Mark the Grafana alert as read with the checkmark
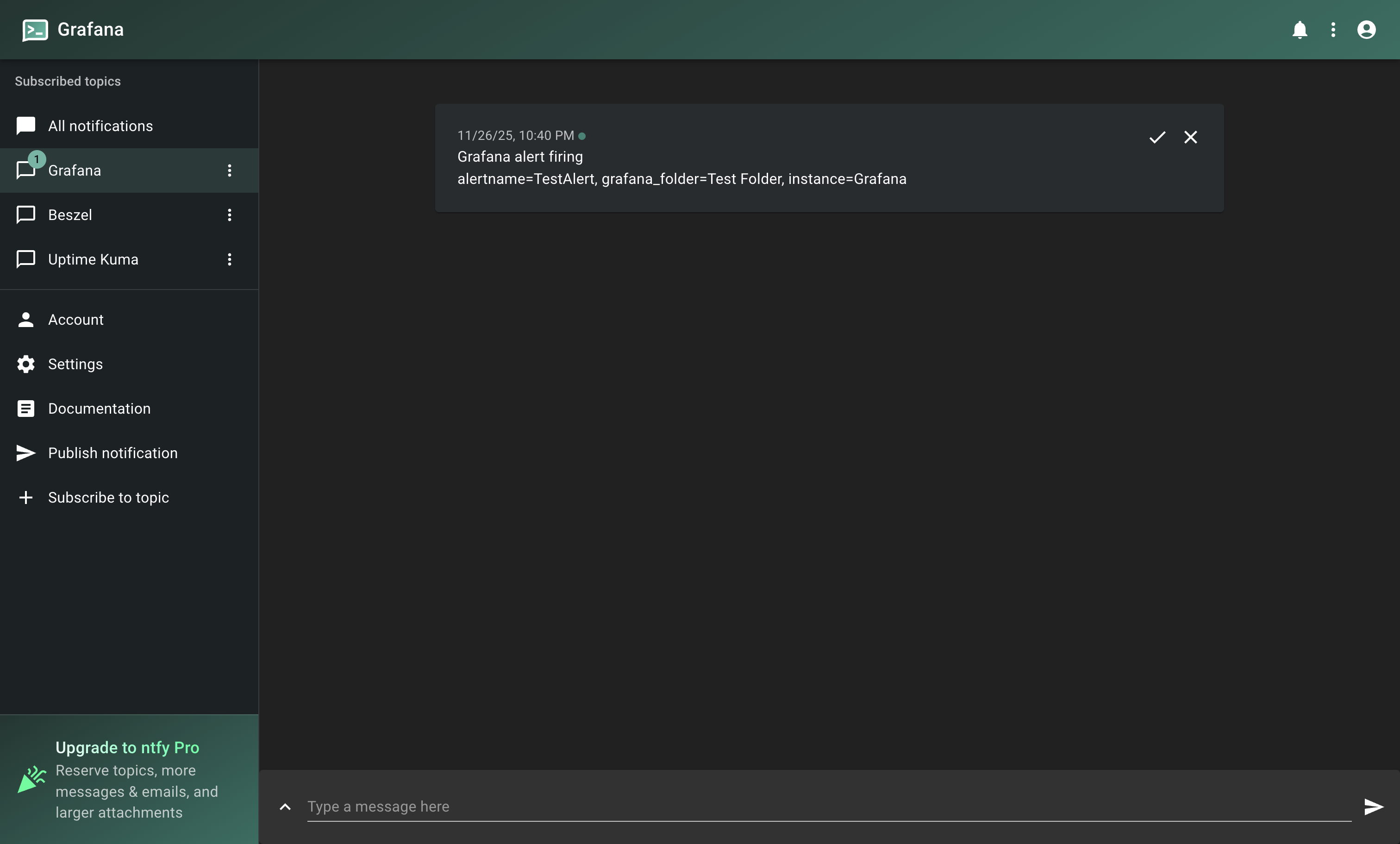The height and width of the screenshot is (844, 1400). pyautogui.click(x=1157, y=137)
